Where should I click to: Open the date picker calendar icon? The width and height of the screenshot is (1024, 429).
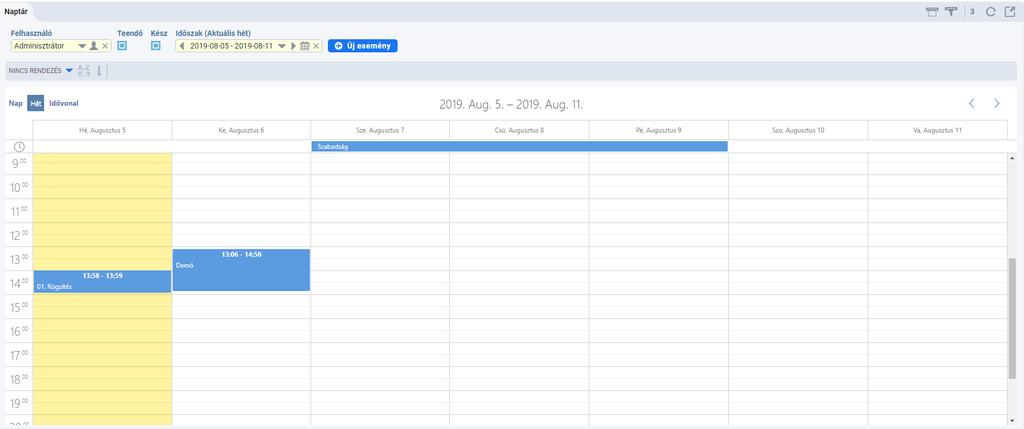(304, 46)
